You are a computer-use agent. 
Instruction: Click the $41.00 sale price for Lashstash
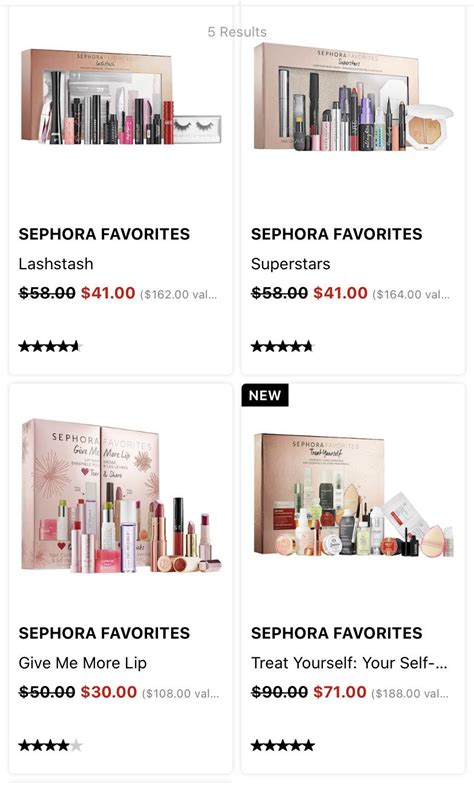tap(108, 293)
